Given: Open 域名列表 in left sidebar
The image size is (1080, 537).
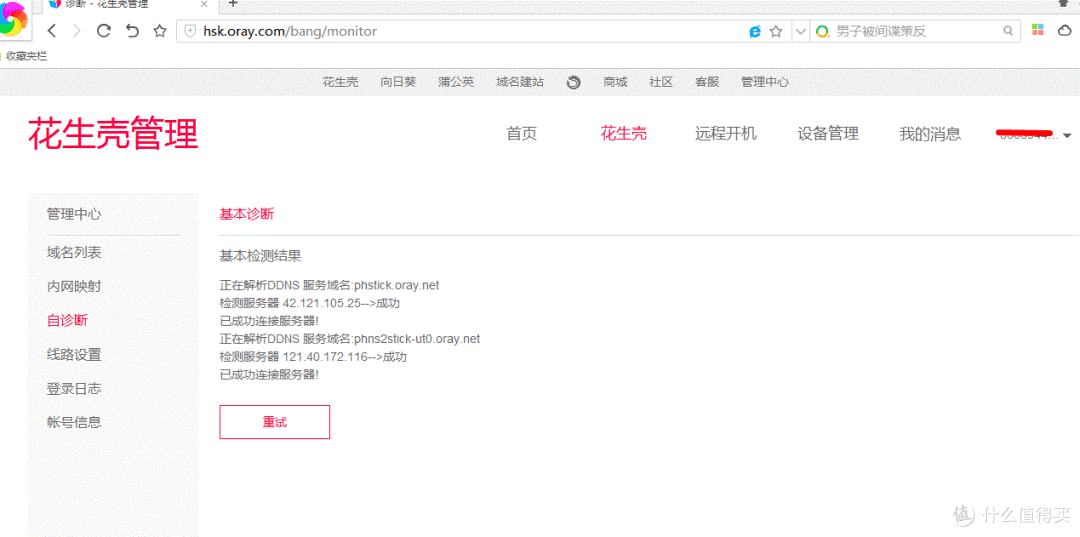Looking at the screenshot, I should point(74,253).
